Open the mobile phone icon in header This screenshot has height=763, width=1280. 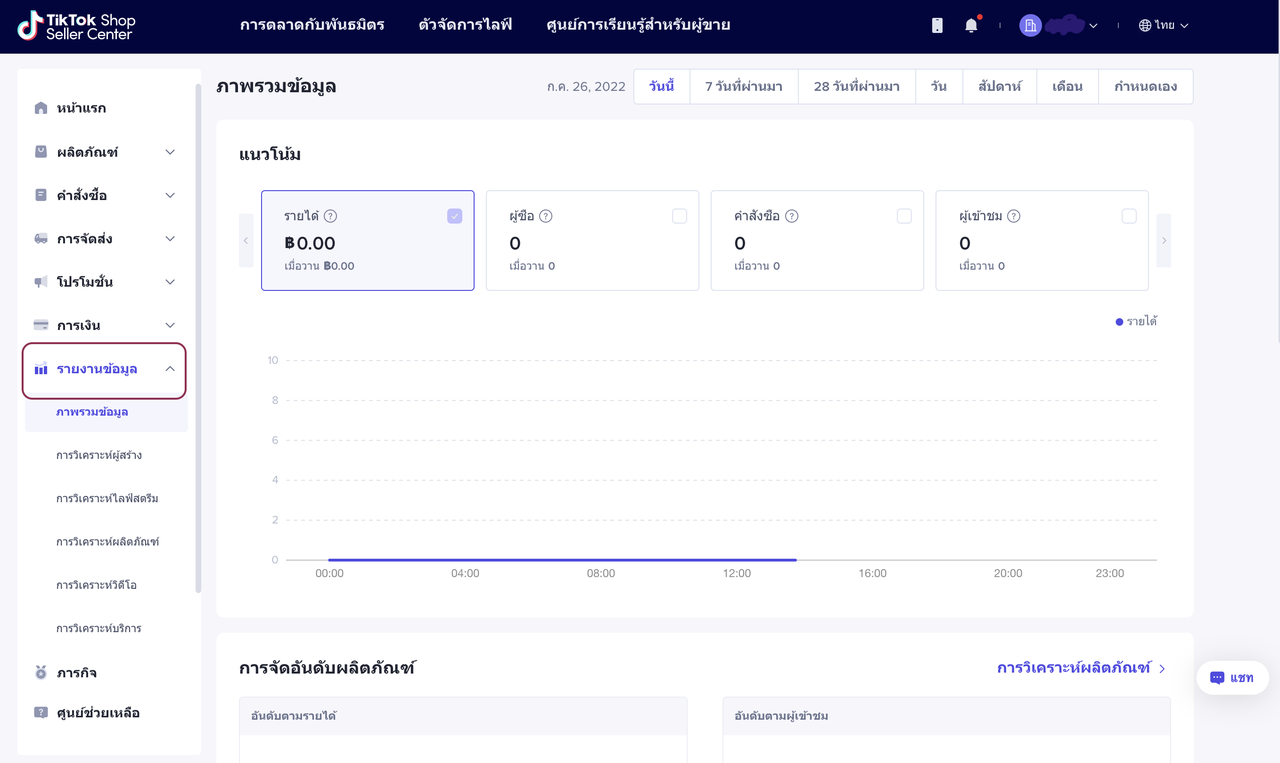coord(937,26)
